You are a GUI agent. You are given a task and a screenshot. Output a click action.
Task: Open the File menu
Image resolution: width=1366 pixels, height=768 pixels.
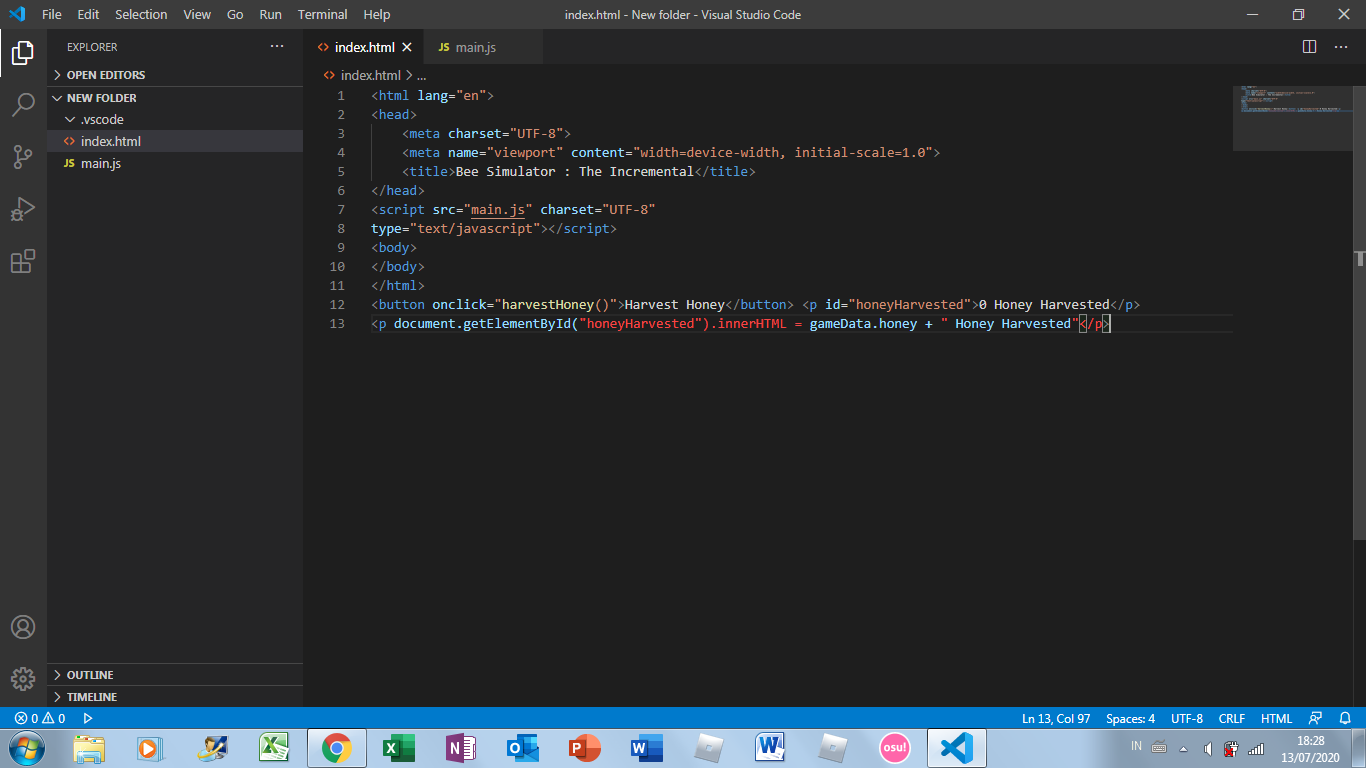52,14
